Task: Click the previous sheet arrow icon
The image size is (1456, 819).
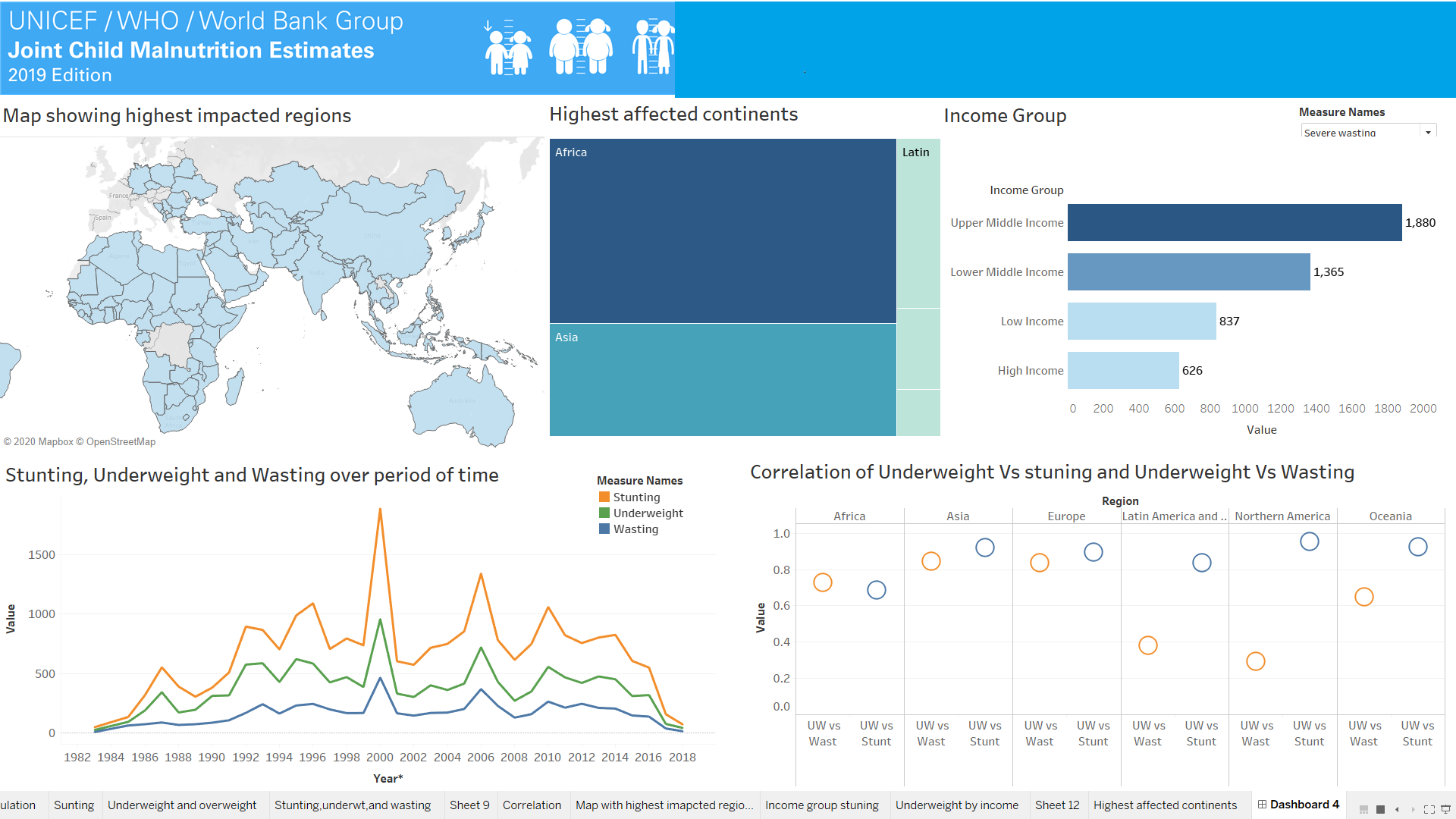Action: 1397,808
